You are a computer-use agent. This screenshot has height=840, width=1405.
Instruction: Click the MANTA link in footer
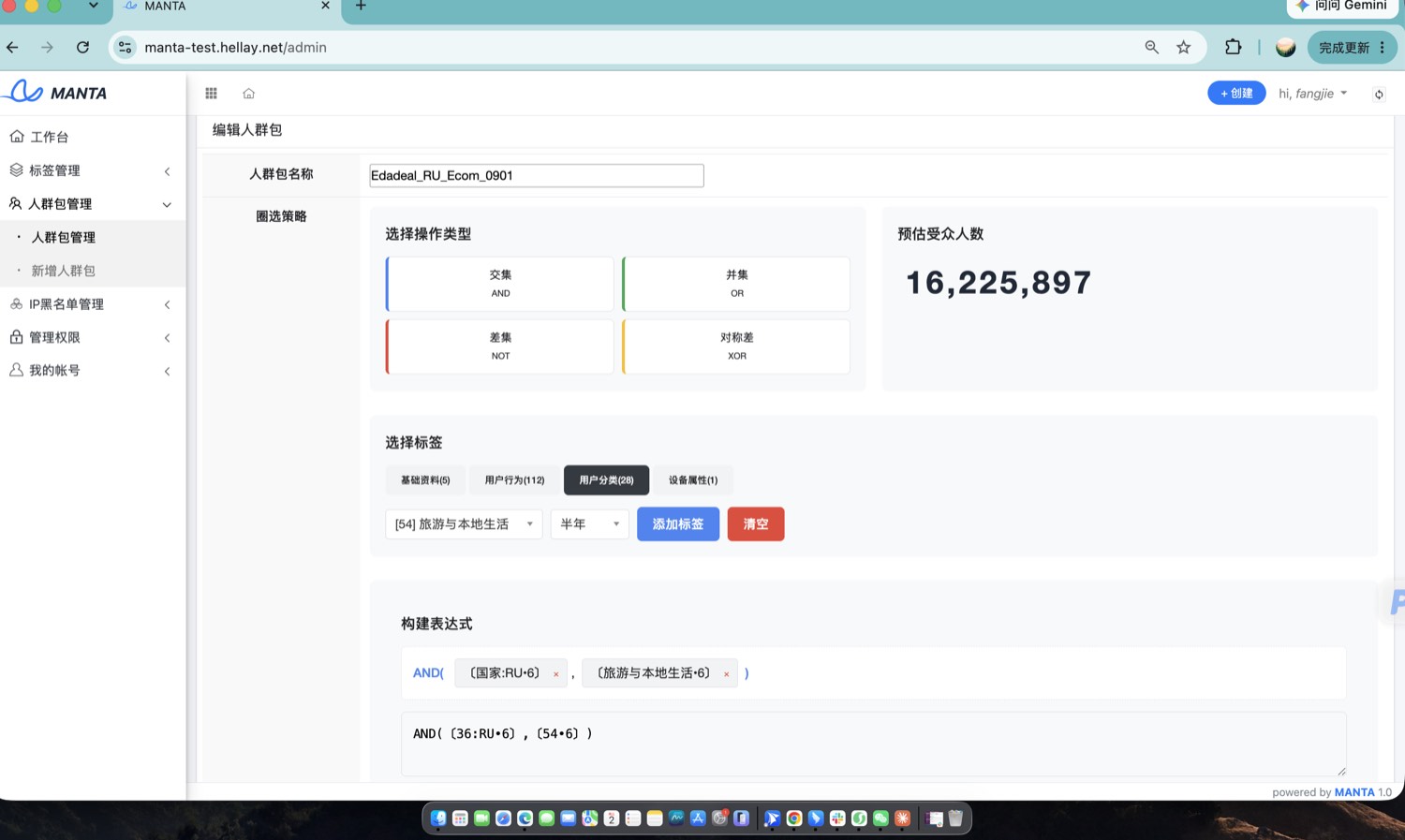point(1354,792)
